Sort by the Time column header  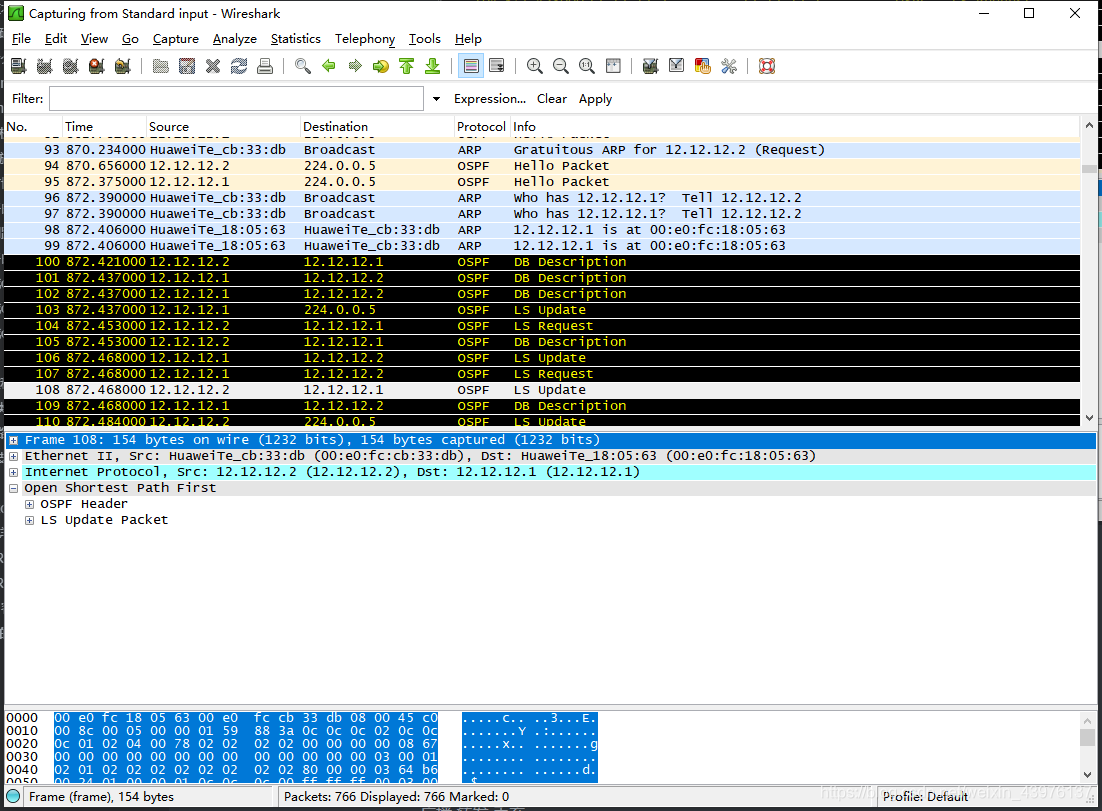pos(104,126)
